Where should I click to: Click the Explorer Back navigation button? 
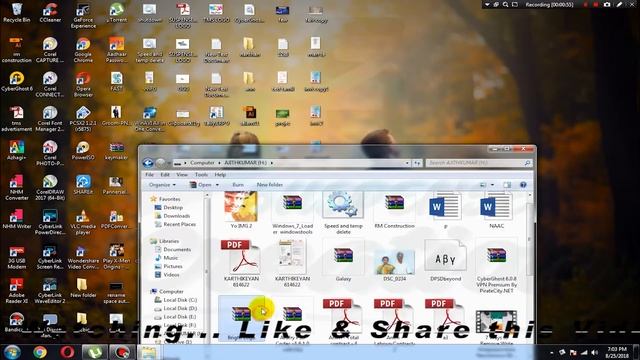(148, 163)
